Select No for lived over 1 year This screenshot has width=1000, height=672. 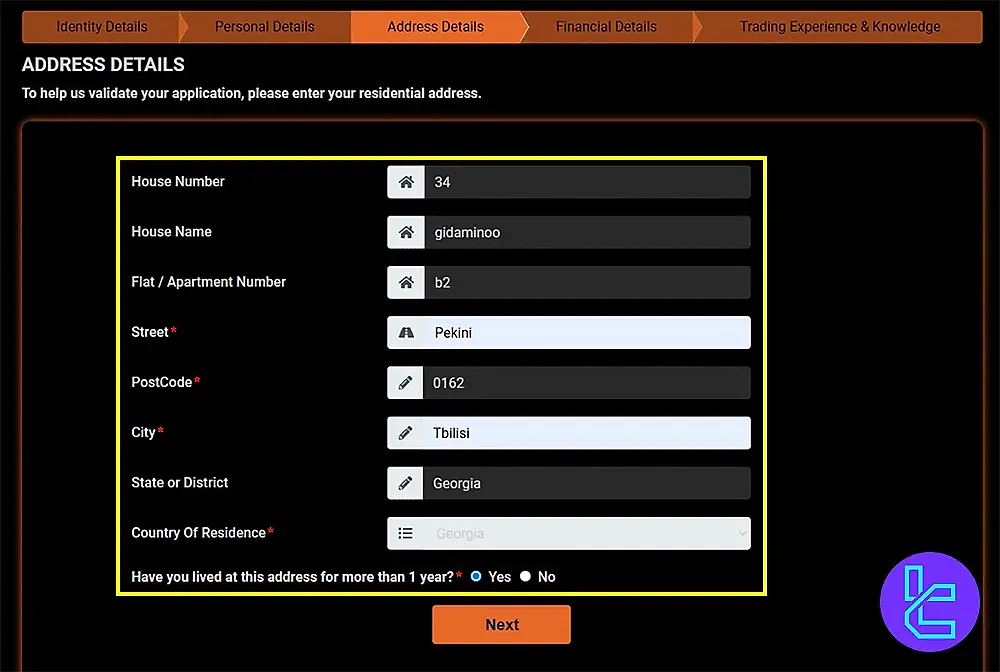[x=526, y=577]
